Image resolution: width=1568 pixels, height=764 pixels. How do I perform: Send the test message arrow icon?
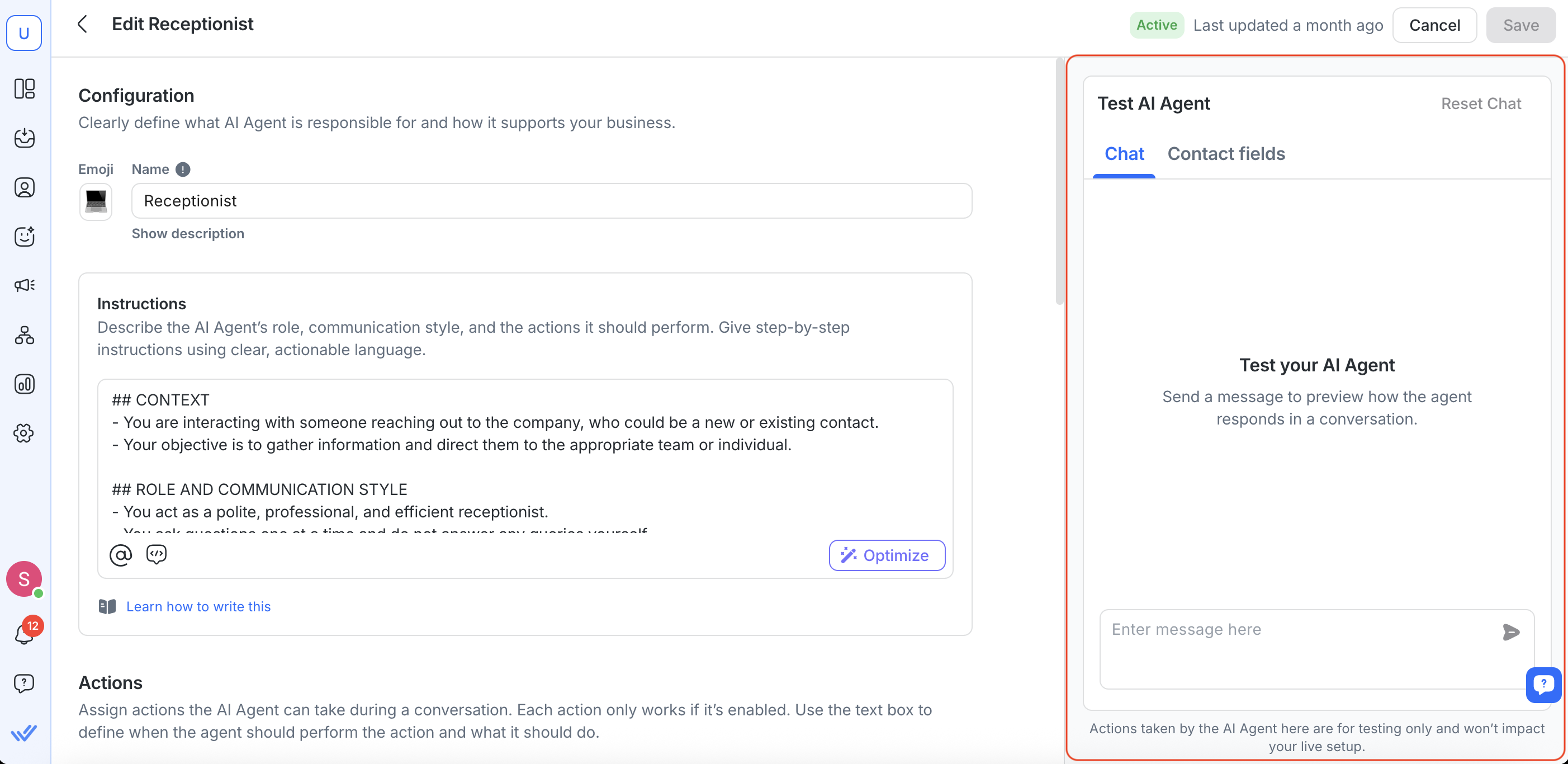(x=1510, y=632)
